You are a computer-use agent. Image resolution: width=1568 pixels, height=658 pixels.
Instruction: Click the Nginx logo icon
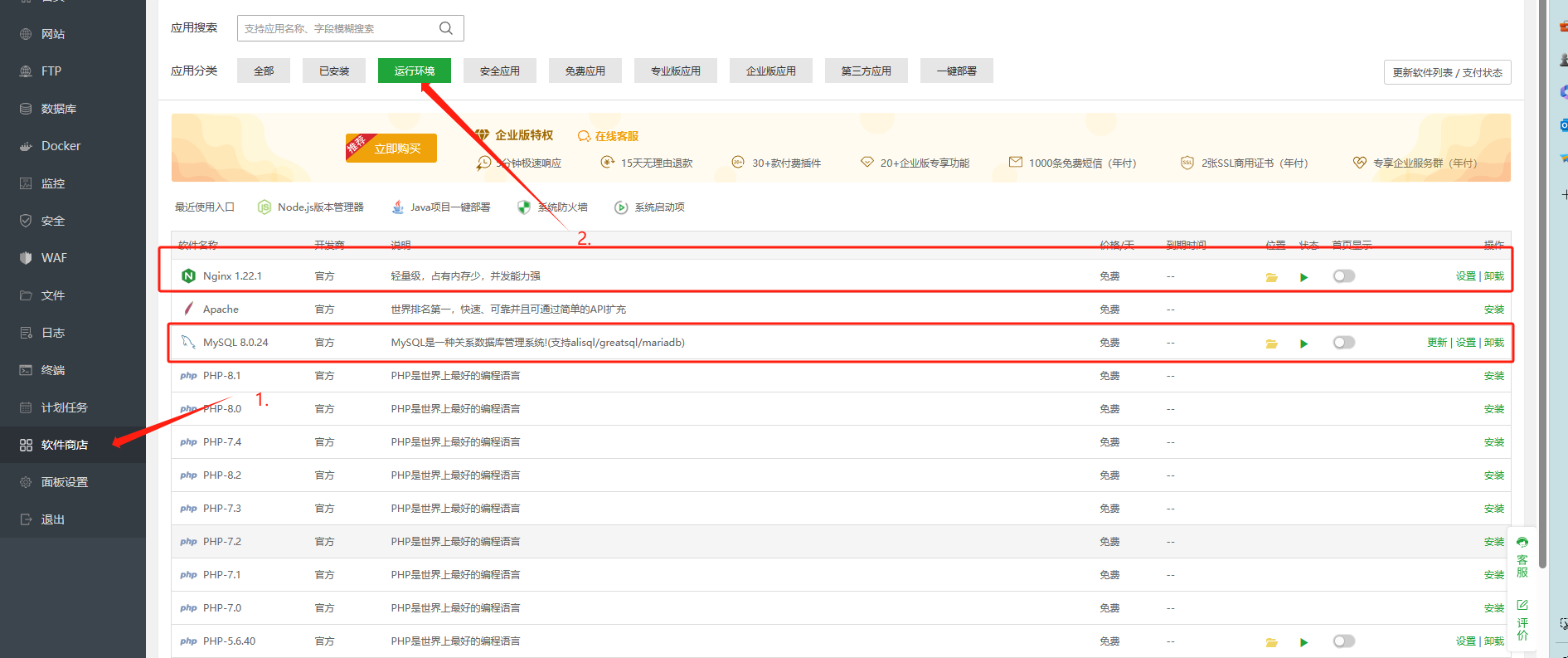(188, 275)
